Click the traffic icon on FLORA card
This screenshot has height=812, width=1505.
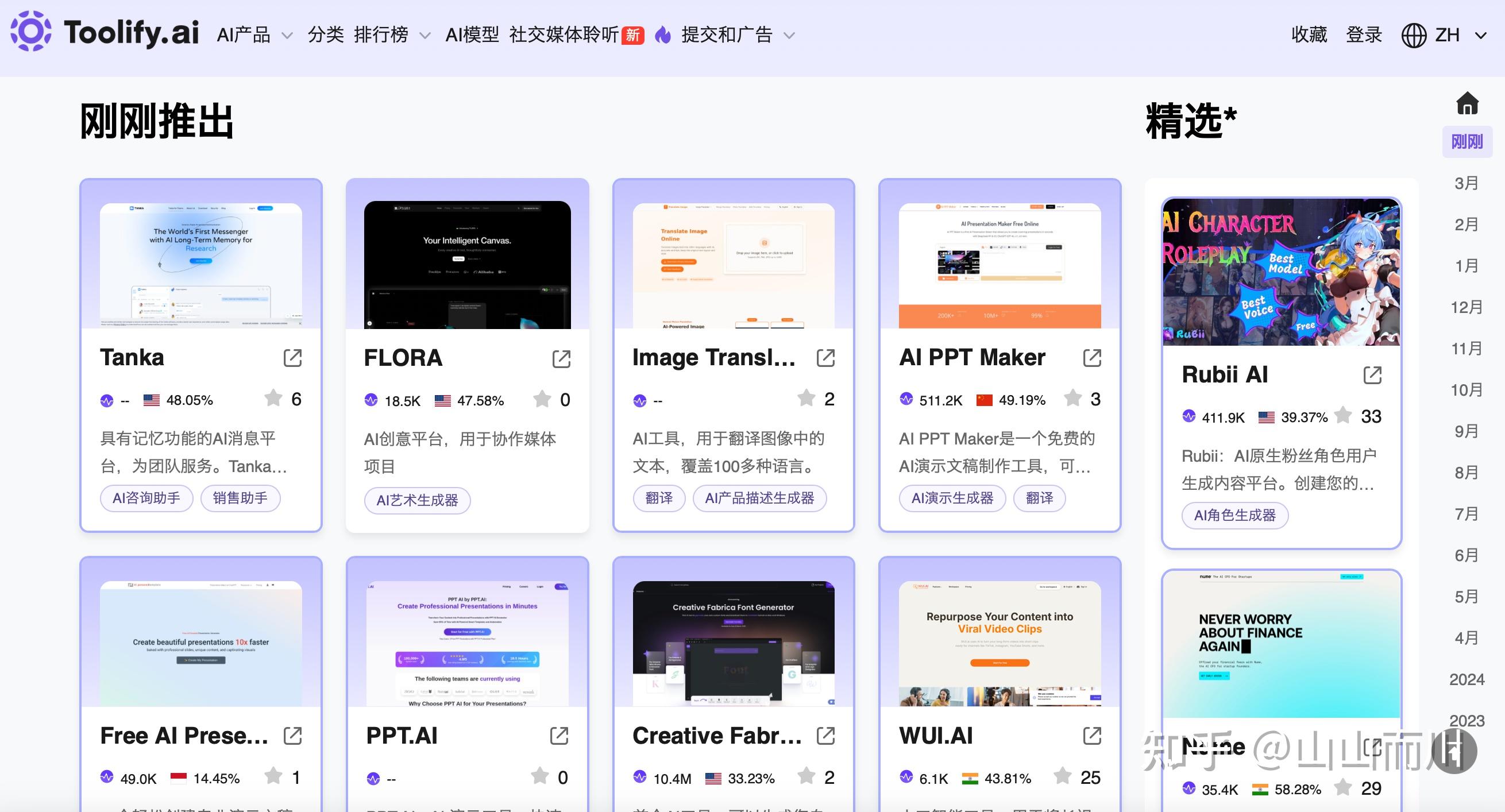pos(371,400)
